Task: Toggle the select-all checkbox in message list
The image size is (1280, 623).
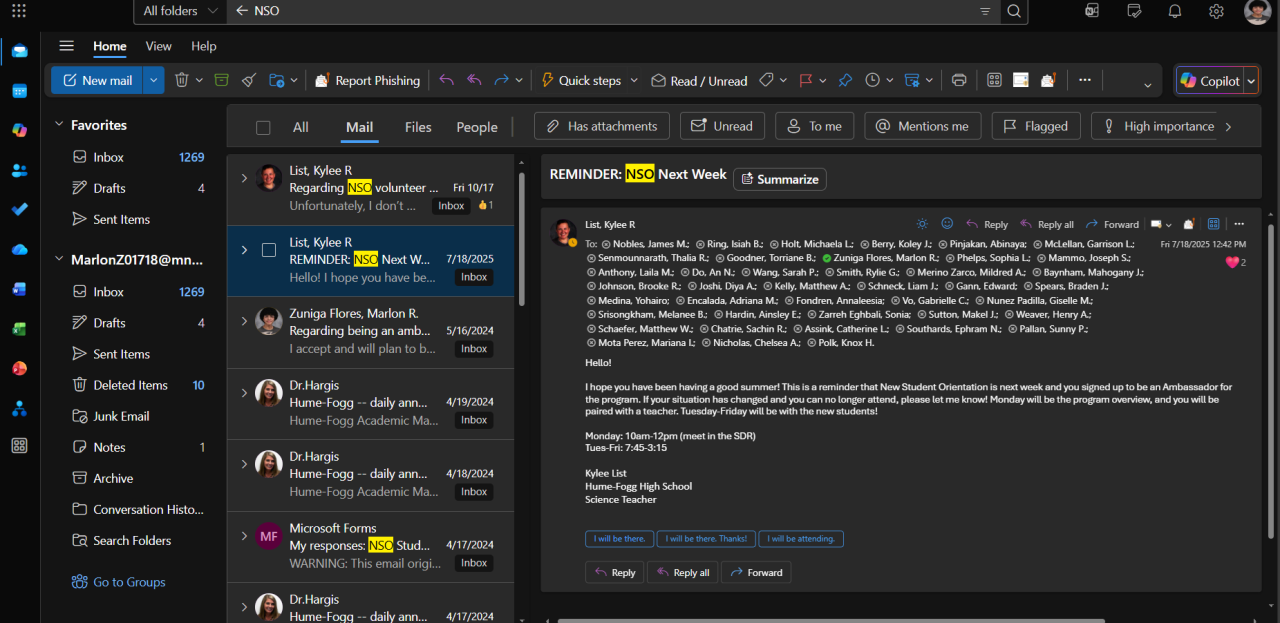Action: coord(263,127)
